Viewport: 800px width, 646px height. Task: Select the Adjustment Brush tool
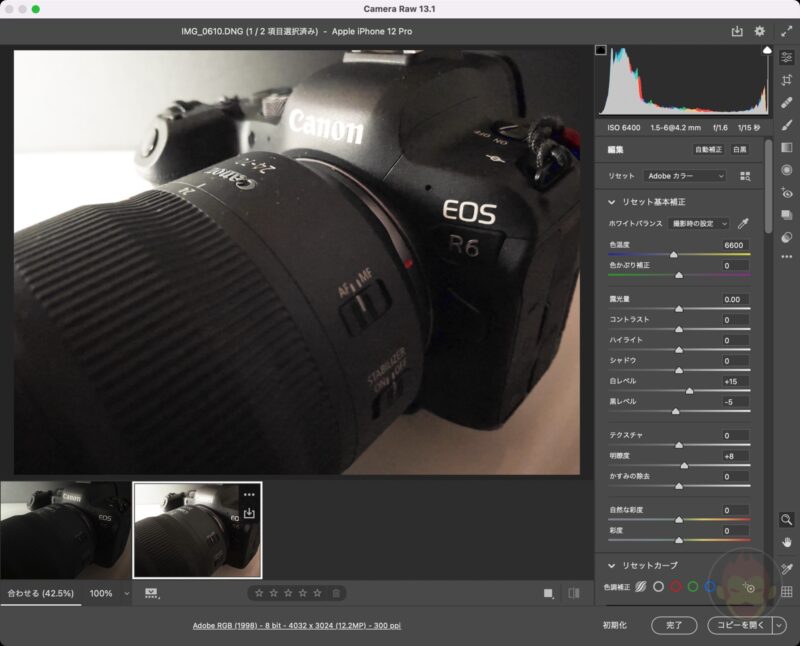(786, 125)
